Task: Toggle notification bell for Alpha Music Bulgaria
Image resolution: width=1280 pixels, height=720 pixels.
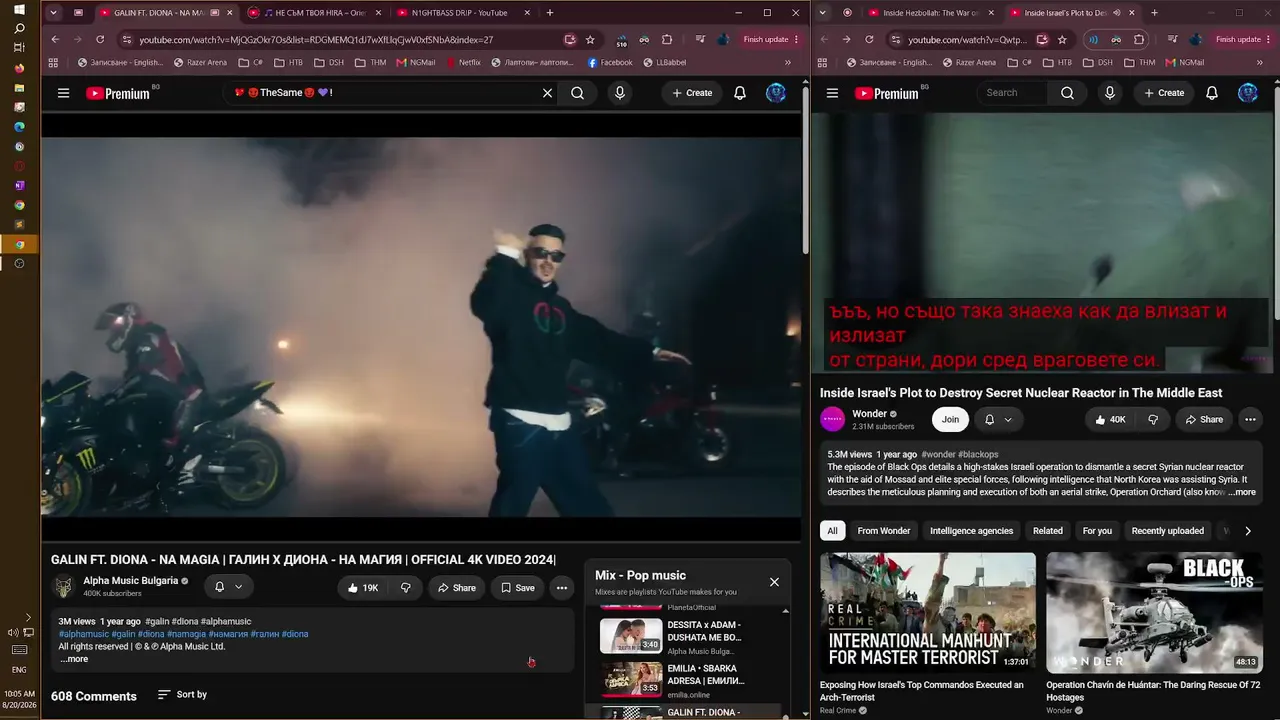Action: [x=228, y=587]
